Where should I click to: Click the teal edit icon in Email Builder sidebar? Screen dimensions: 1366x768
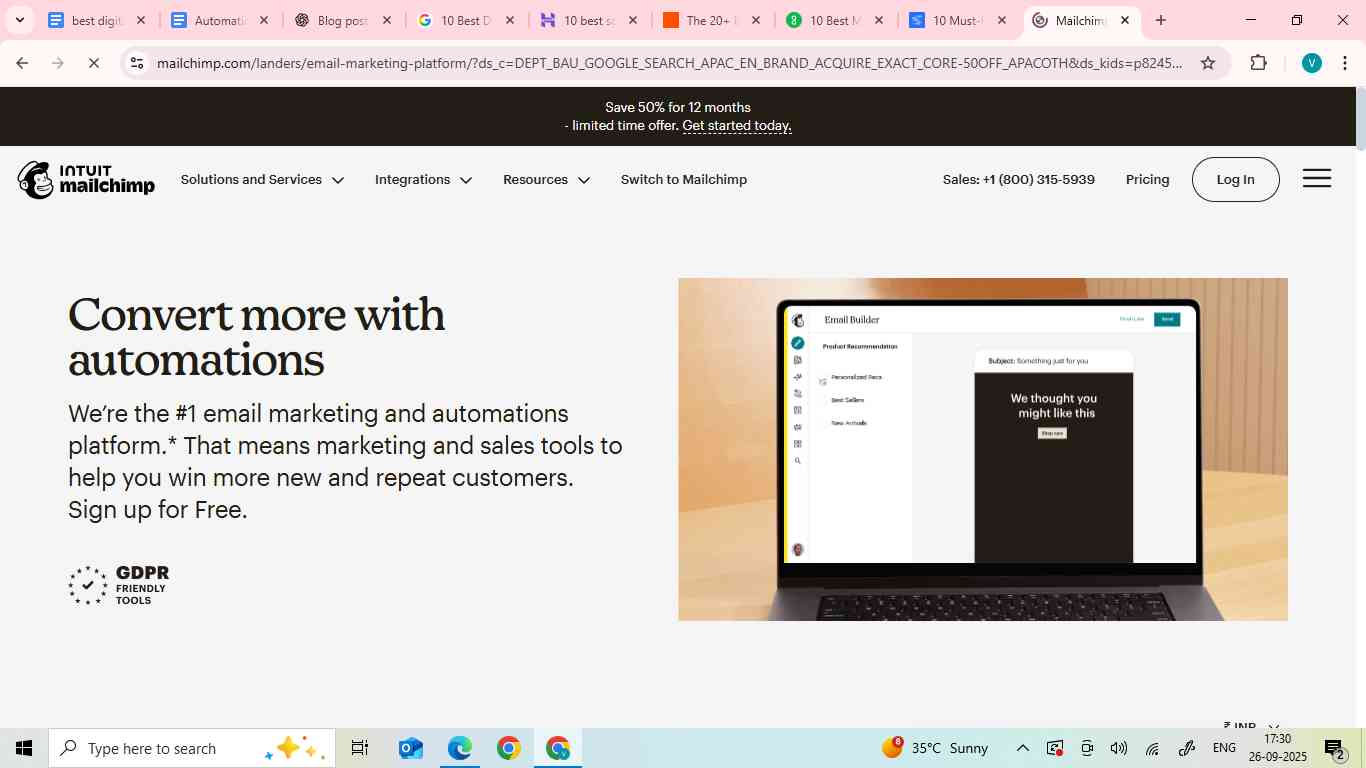click(x=797, y=342)
